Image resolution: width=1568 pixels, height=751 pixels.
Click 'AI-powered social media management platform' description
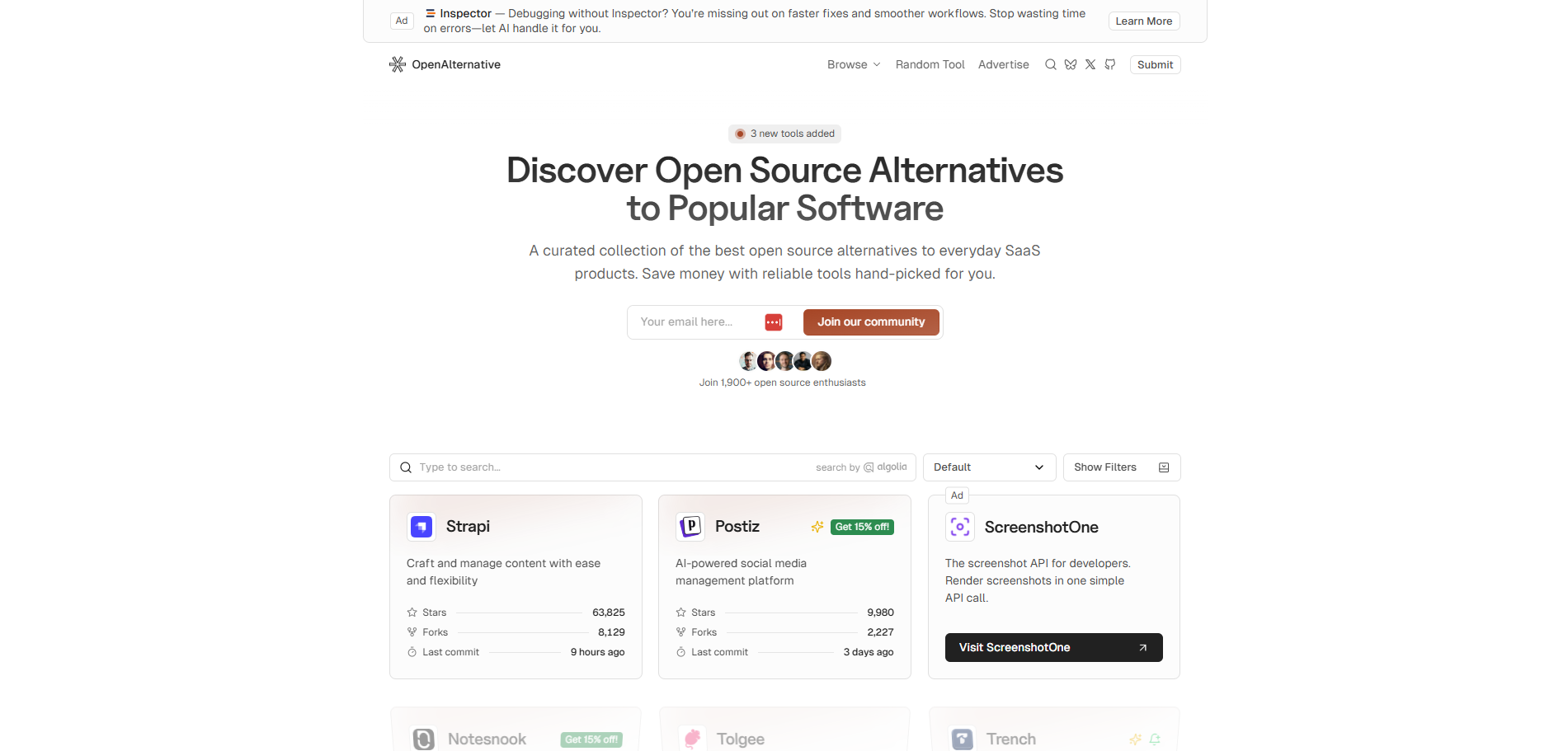(741, 572)
